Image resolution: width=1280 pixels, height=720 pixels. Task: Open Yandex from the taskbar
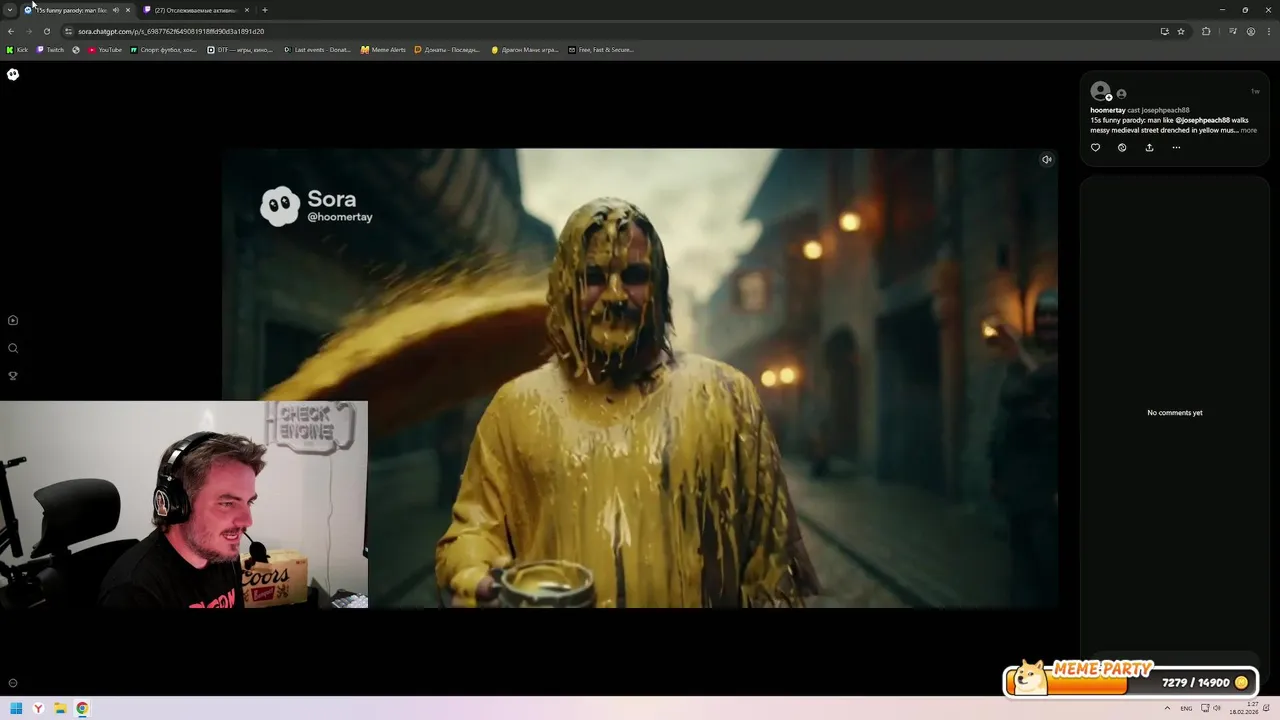38,708
